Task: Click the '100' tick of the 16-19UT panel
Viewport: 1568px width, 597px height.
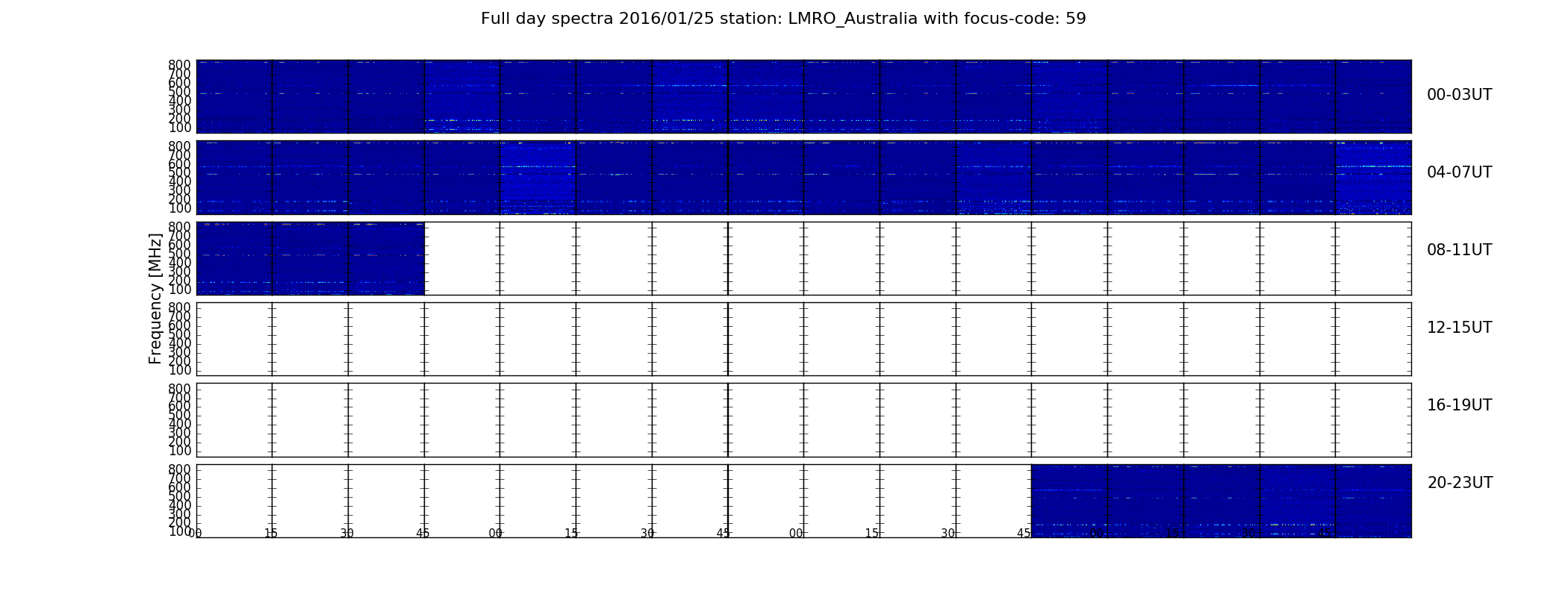Action: tap(179, 451)
